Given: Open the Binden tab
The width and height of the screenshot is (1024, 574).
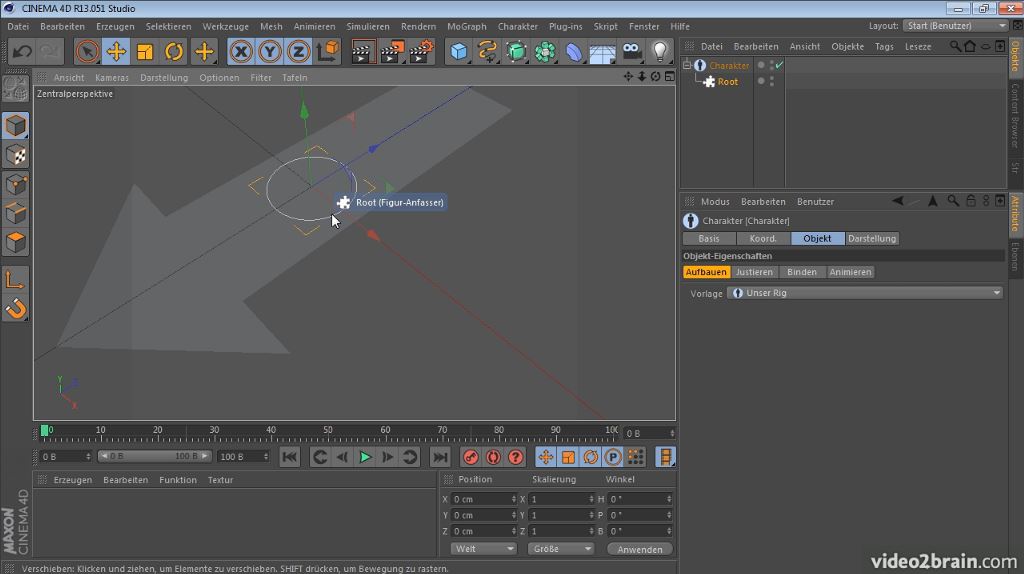Looking at the screenshot, I should coord(801,272).
